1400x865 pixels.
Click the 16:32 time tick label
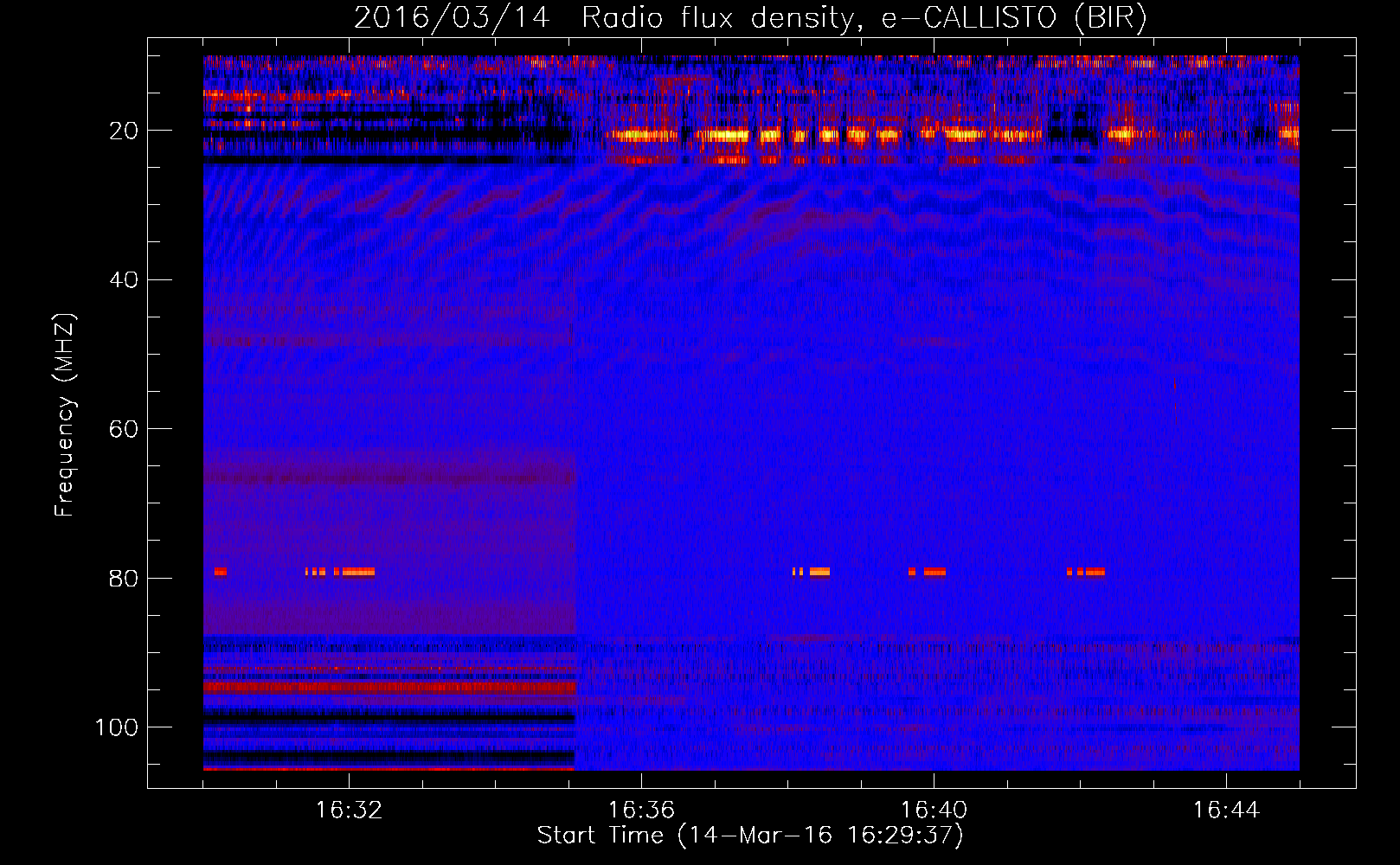(x=349, y=811)
